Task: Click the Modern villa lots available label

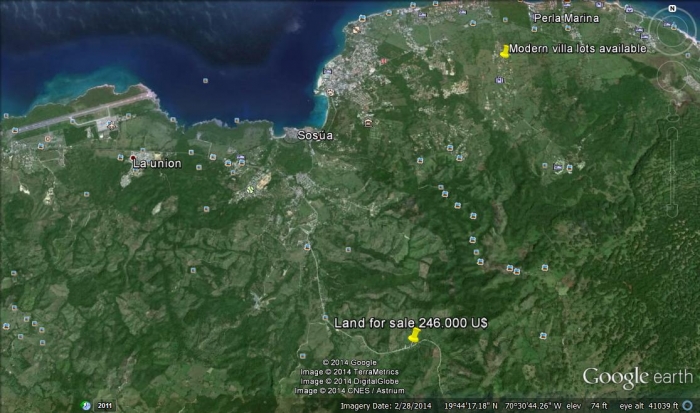Action: (x=579, y=48)
